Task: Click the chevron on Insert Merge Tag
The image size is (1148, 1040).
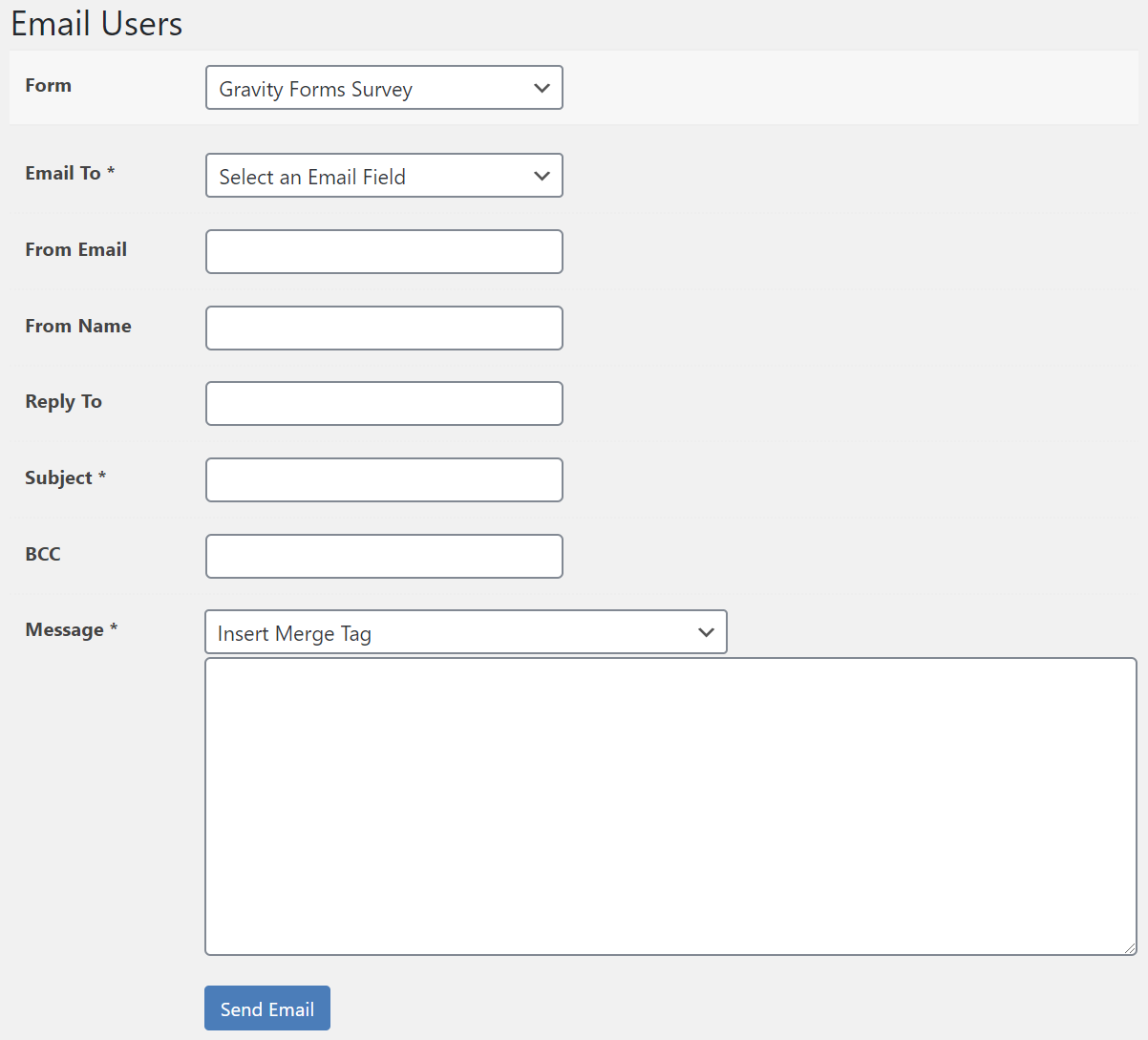Action: click(x=706, y=631)
